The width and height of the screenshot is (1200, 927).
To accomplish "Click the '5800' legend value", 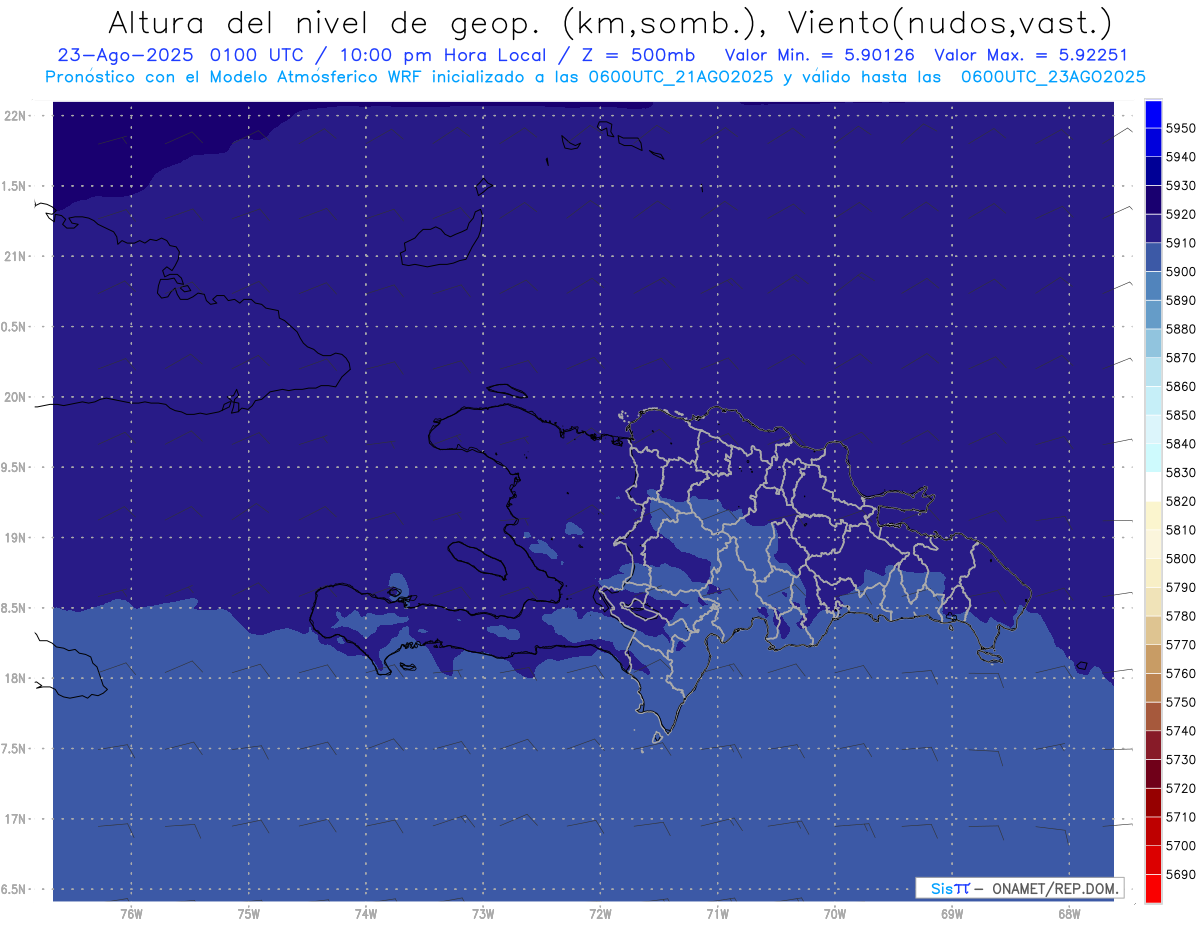I will (x=1180, y=559).
